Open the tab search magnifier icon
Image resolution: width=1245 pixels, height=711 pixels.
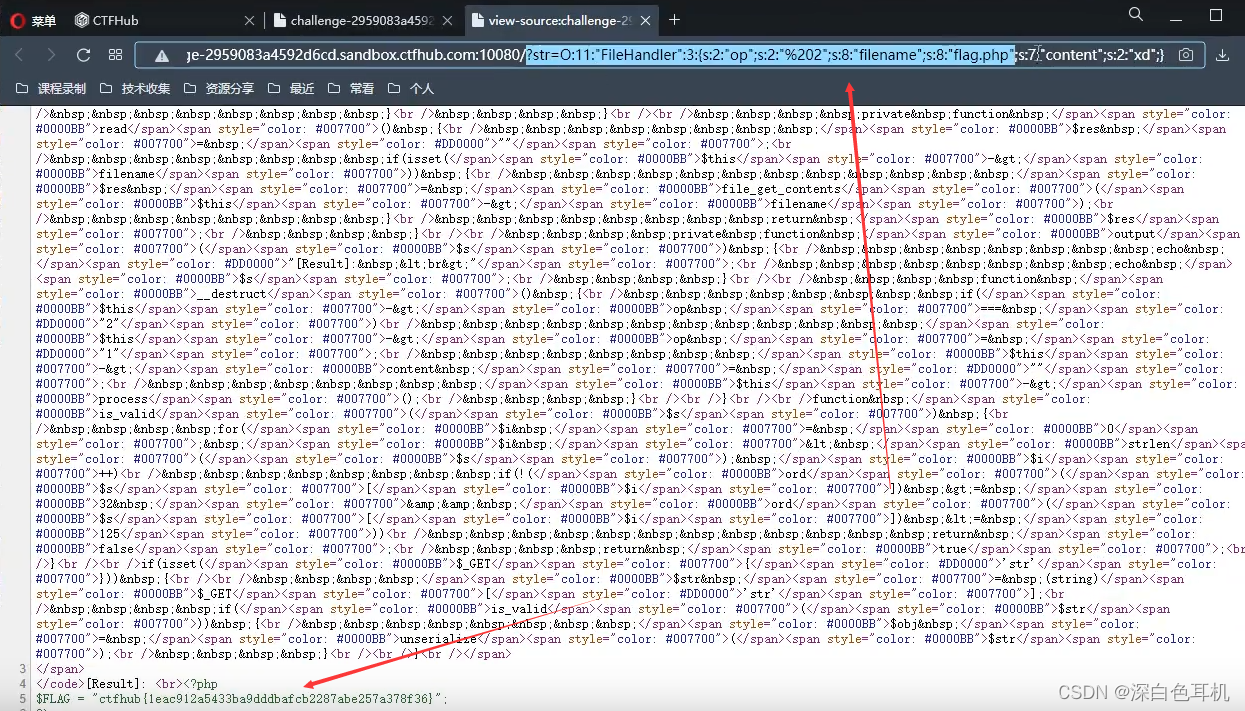click(1136, 15)
